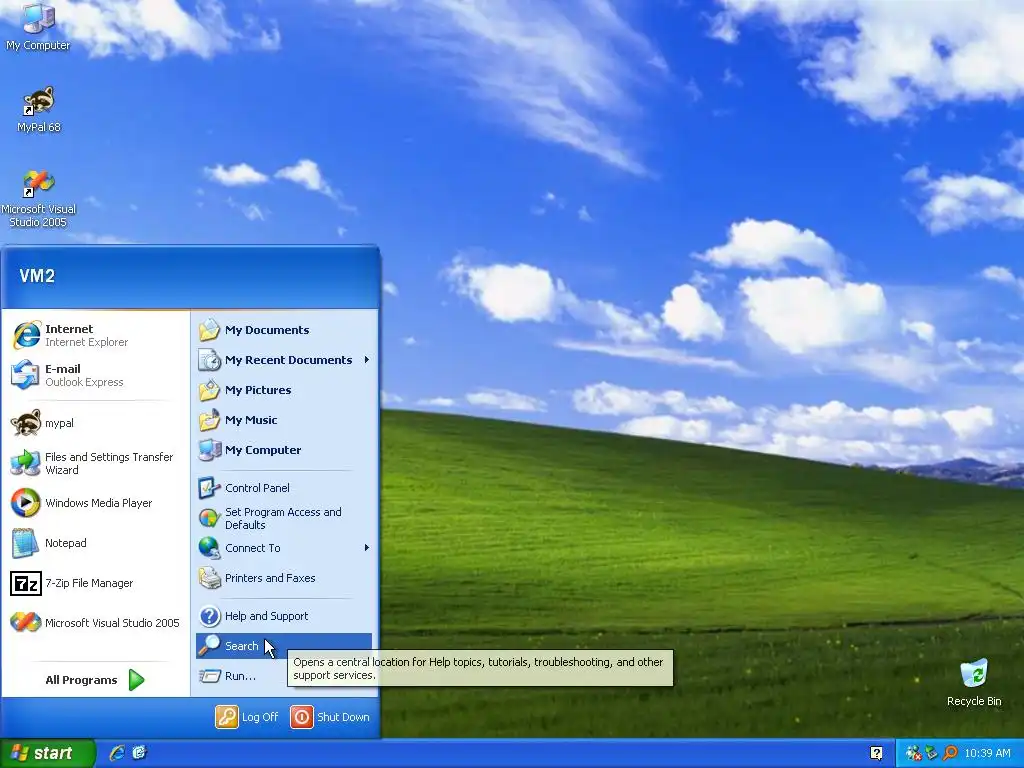Click the 10:39 AM taskbar clock

click(987, 753)
